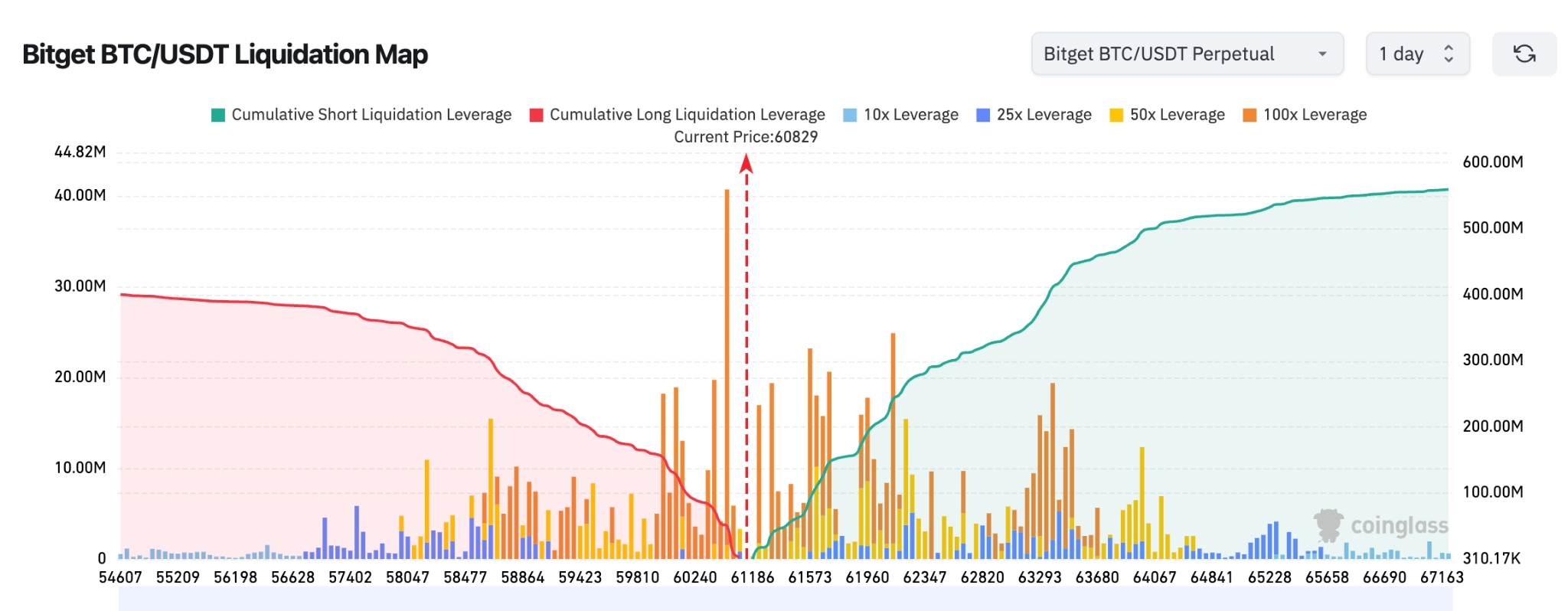
Task: Click the x-axis label 65228
Action: pyautogui.click(x=1269, y=577)
